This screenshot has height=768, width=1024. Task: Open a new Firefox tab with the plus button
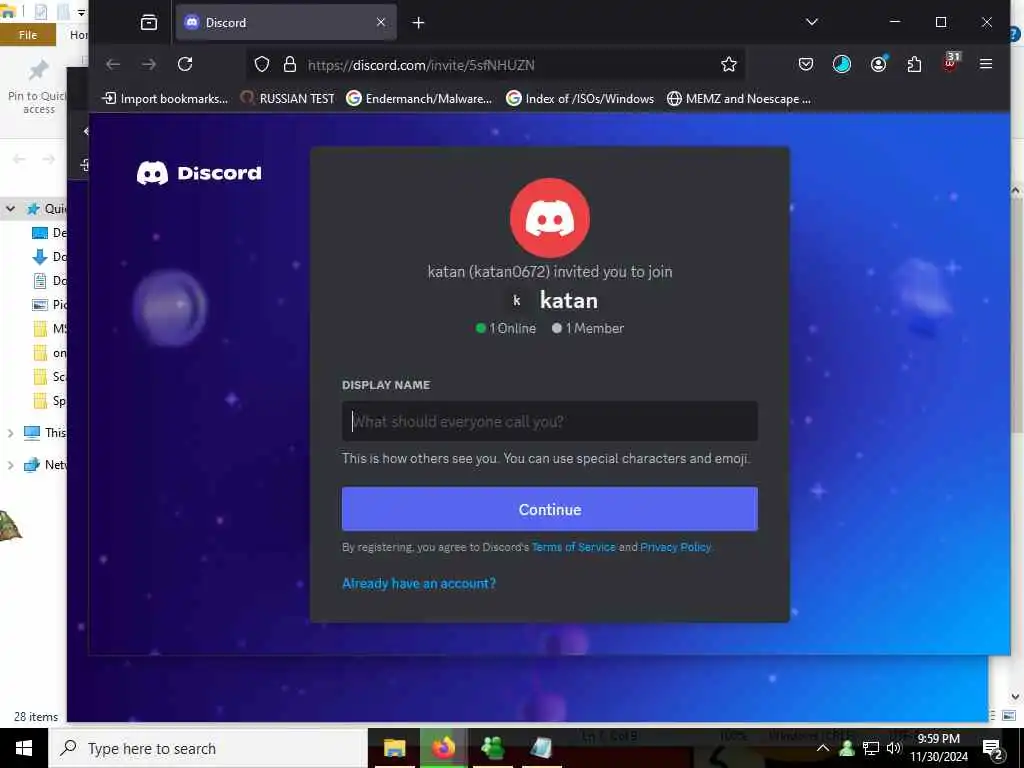coord(419,23)
